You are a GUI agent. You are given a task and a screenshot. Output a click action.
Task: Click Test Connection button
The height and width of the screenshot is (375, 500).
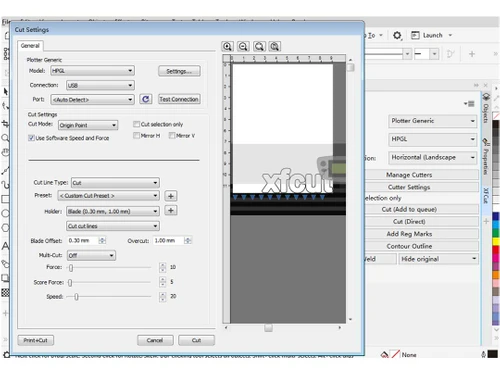[179, 99]
